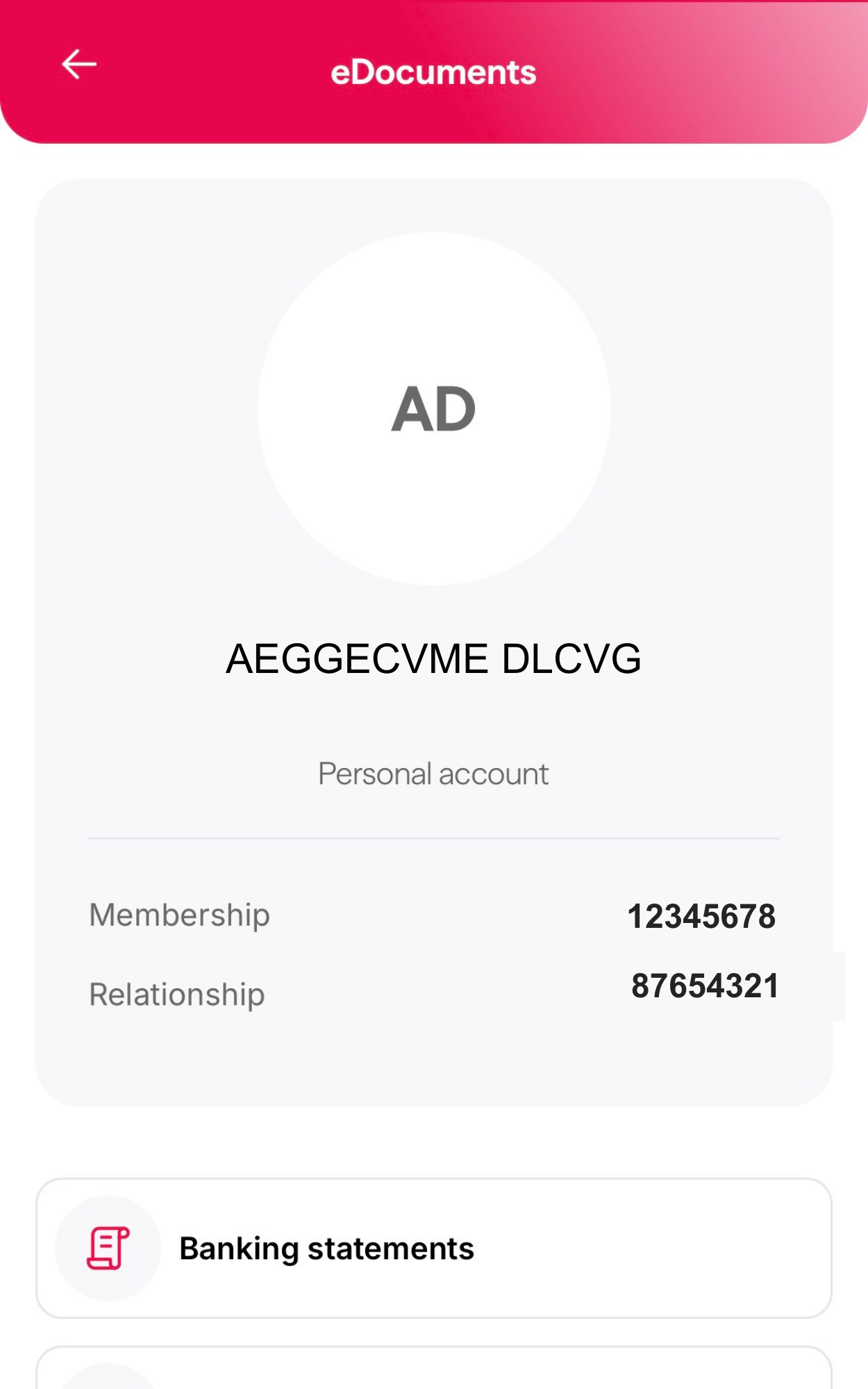Click the white gap above Banking statements card
This screenshot has height=1389, width=868.
click(x=433, y=1142)
